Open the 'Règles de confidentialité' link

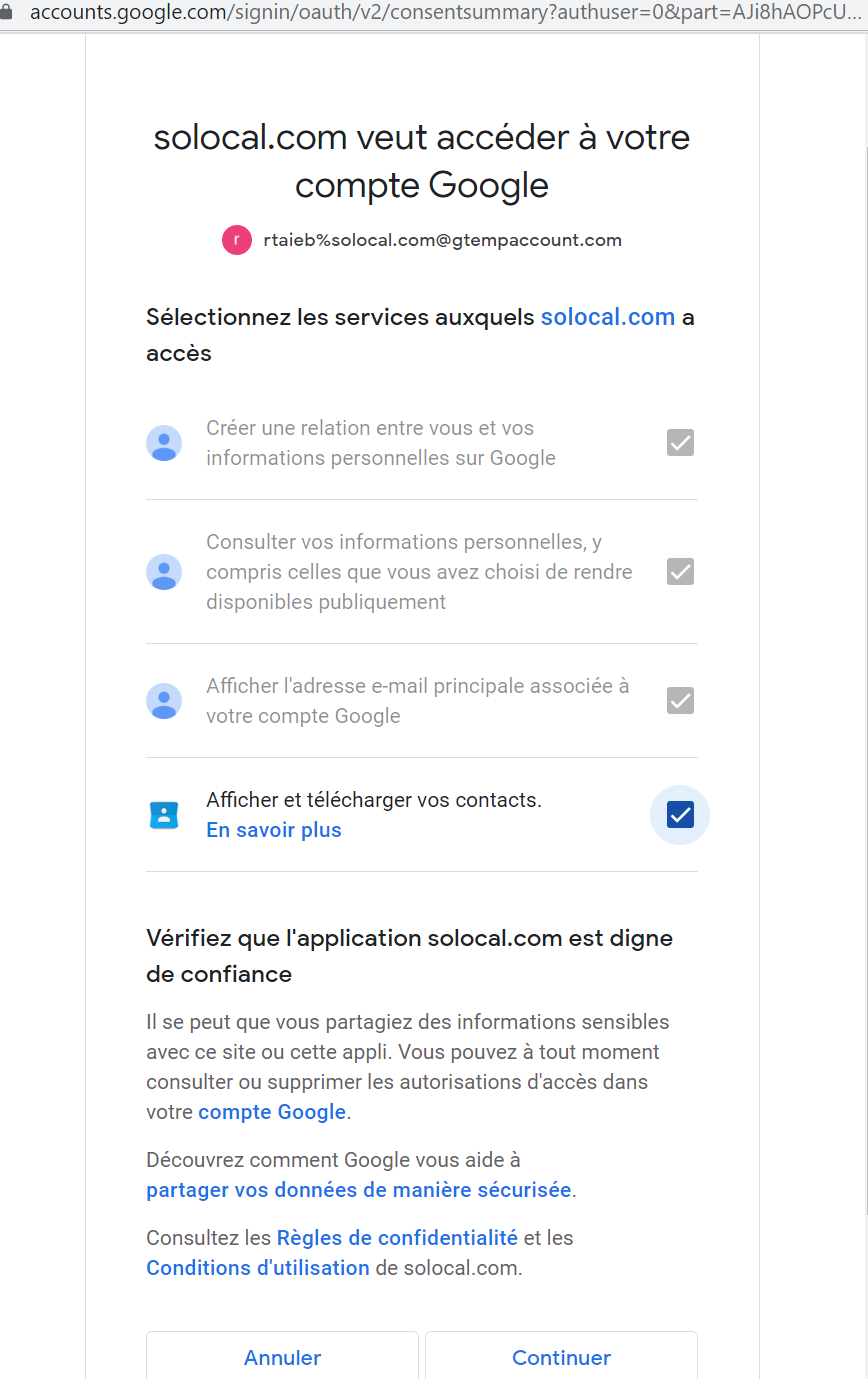point(397,1238)
